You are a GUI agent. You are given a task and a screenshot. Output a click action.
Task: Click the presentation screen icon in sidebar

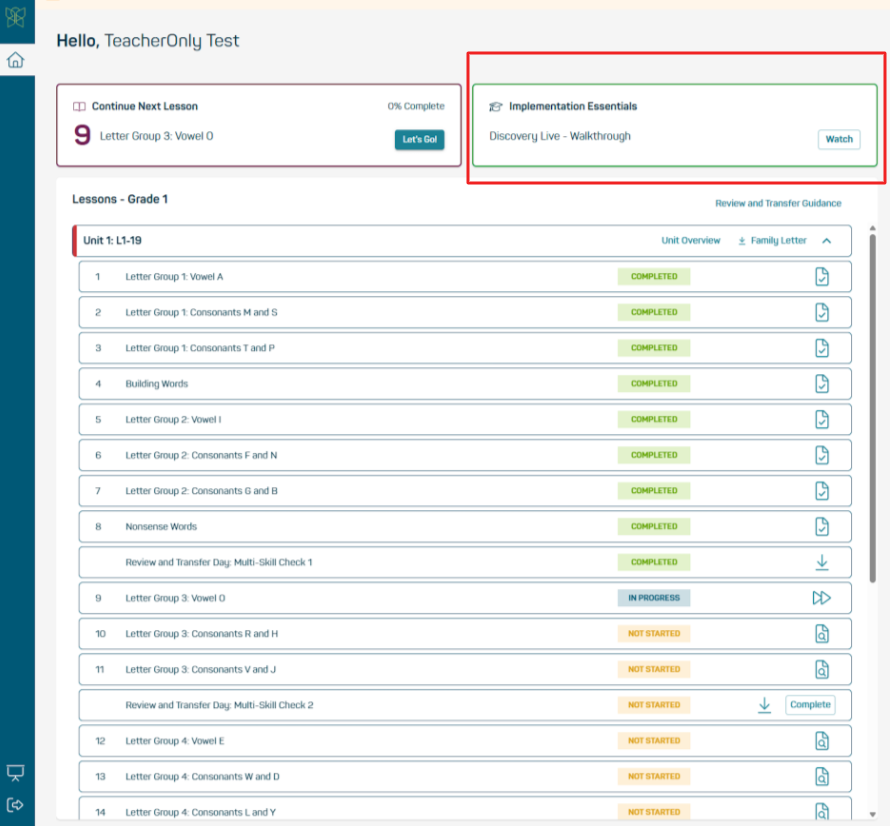tap(15, 773)
